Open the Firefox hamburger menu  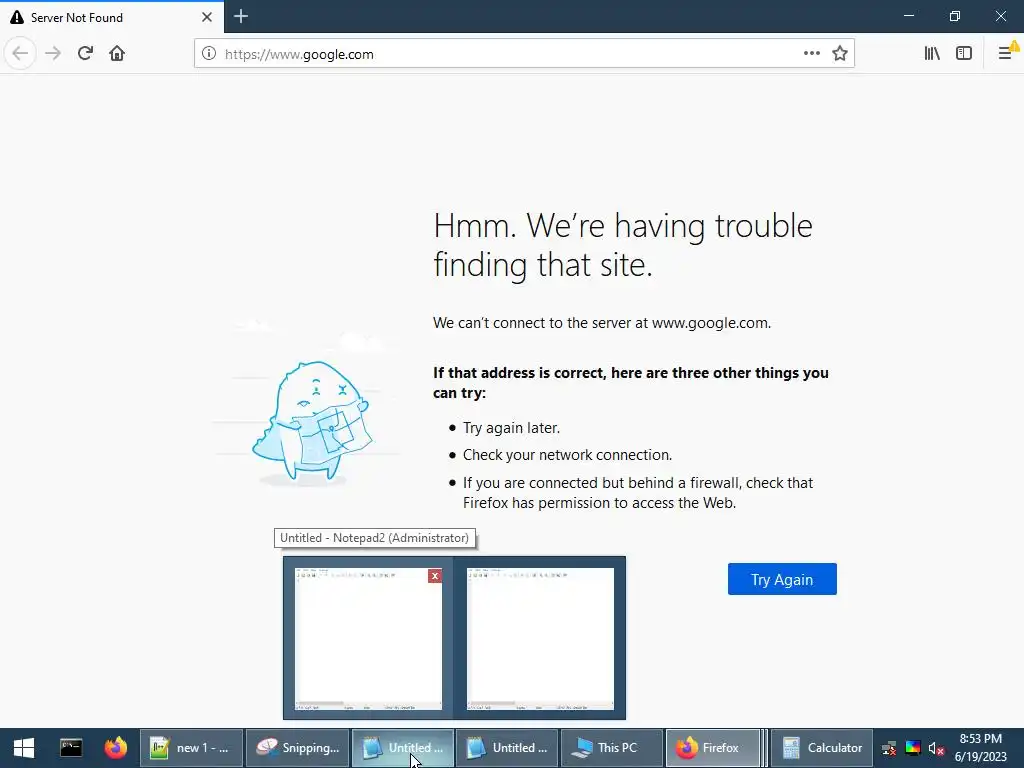point(1006,53)
